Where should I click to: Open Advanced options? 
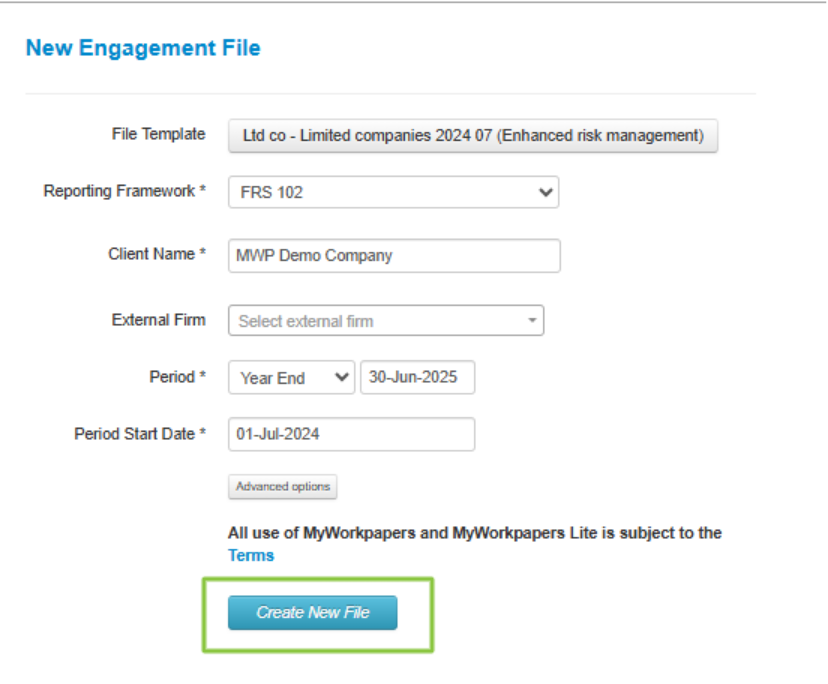[283, 486]
